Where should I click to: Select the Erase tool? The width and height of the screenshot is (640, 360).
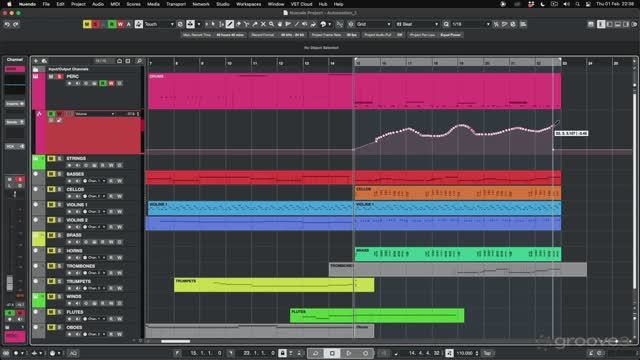coord(238,24)
